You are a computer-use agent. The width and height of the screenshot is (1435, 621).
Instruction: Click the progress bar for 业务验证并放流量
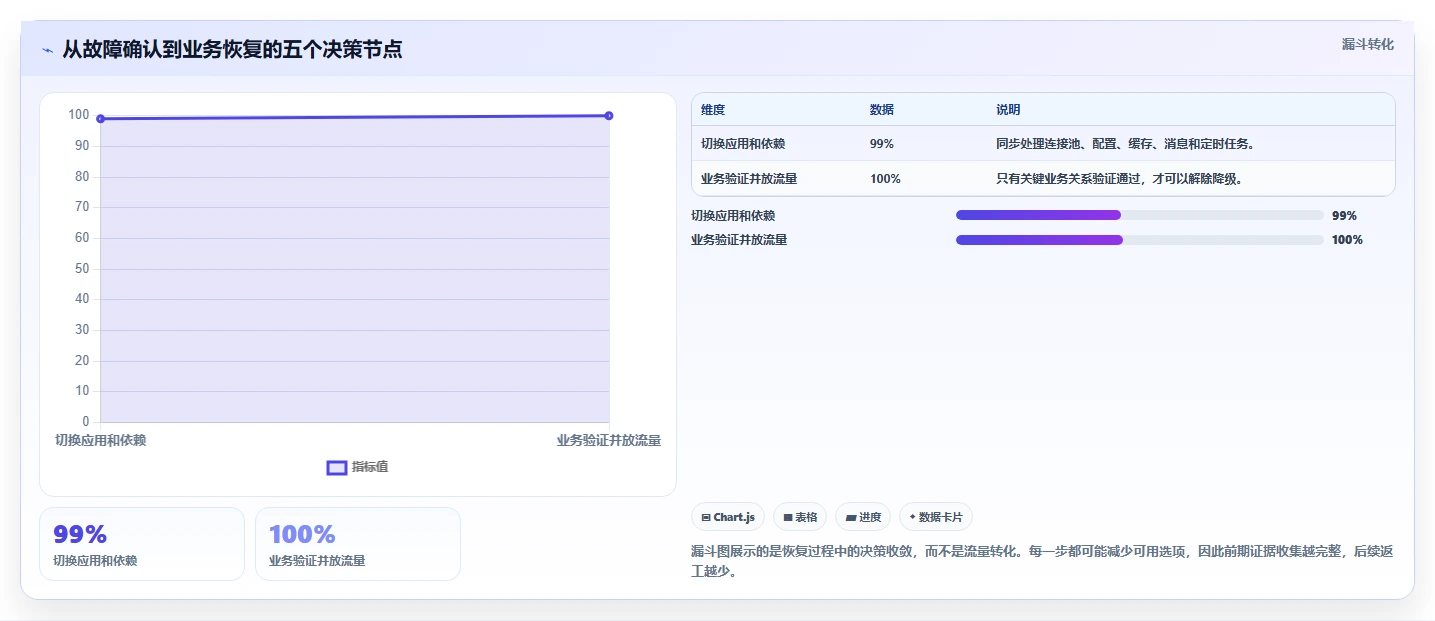1140,240
